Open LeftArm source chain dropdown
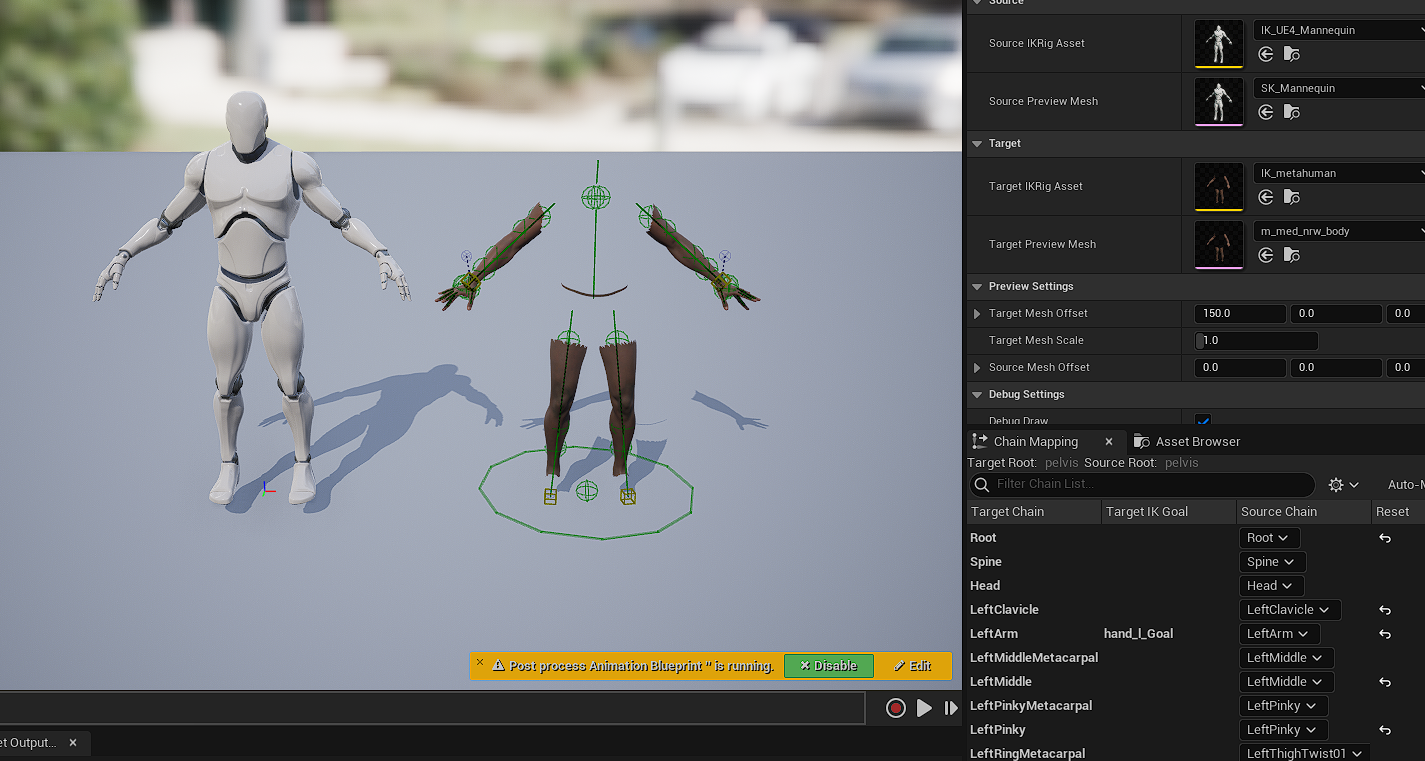The height and width of the screenshot is (761, 1425). coord(1279,634)
